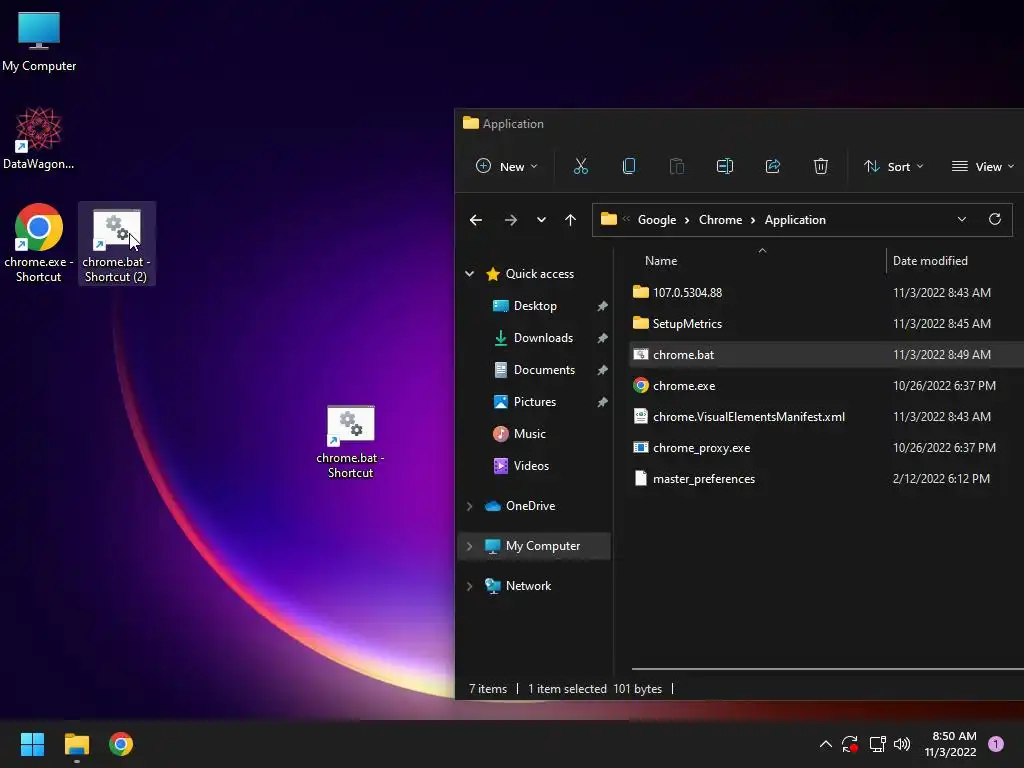Expand the OneDrive tree node
The image size is (1024, 768).
click(470, 506)
